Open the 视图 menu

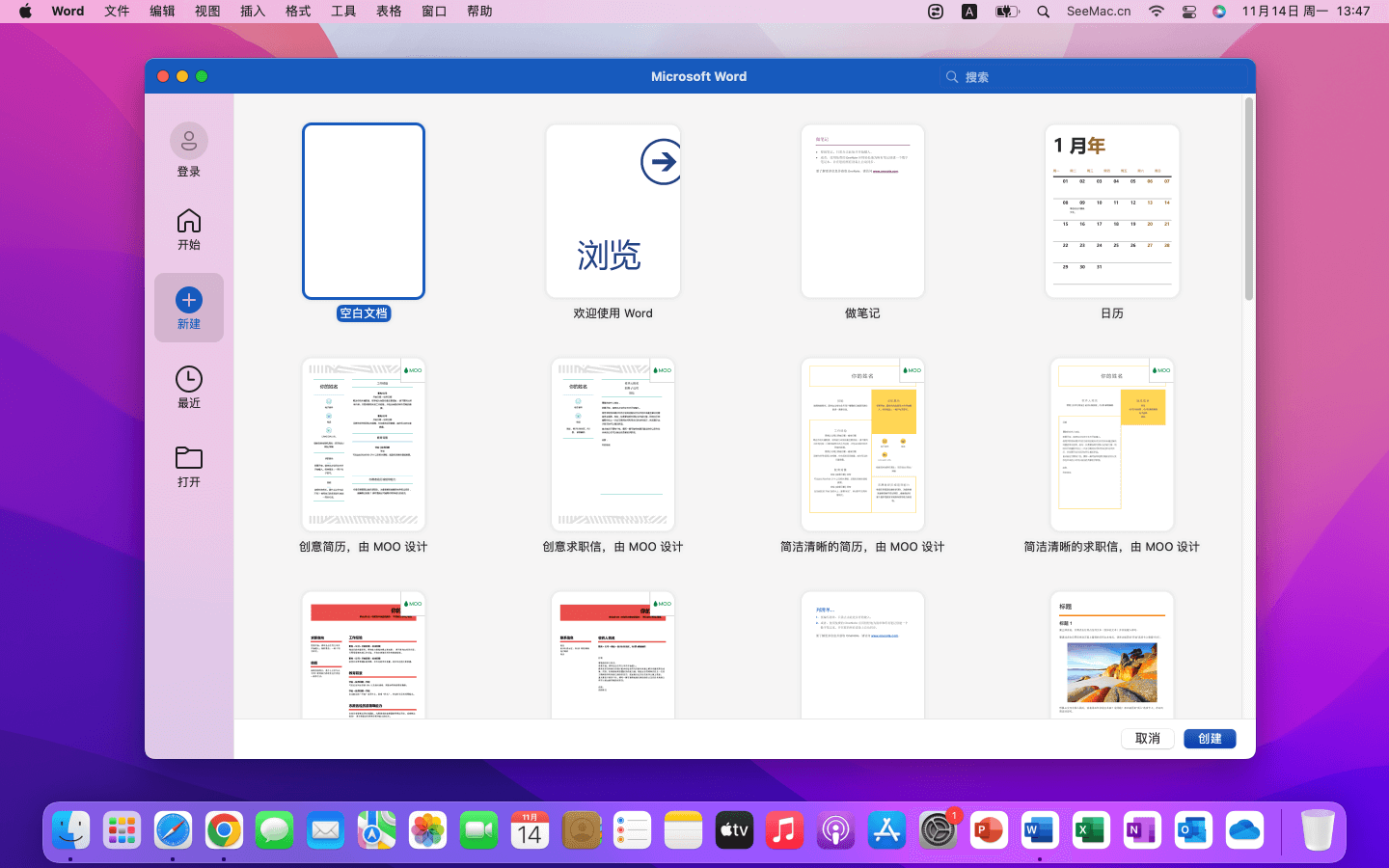tap(207, 12)
